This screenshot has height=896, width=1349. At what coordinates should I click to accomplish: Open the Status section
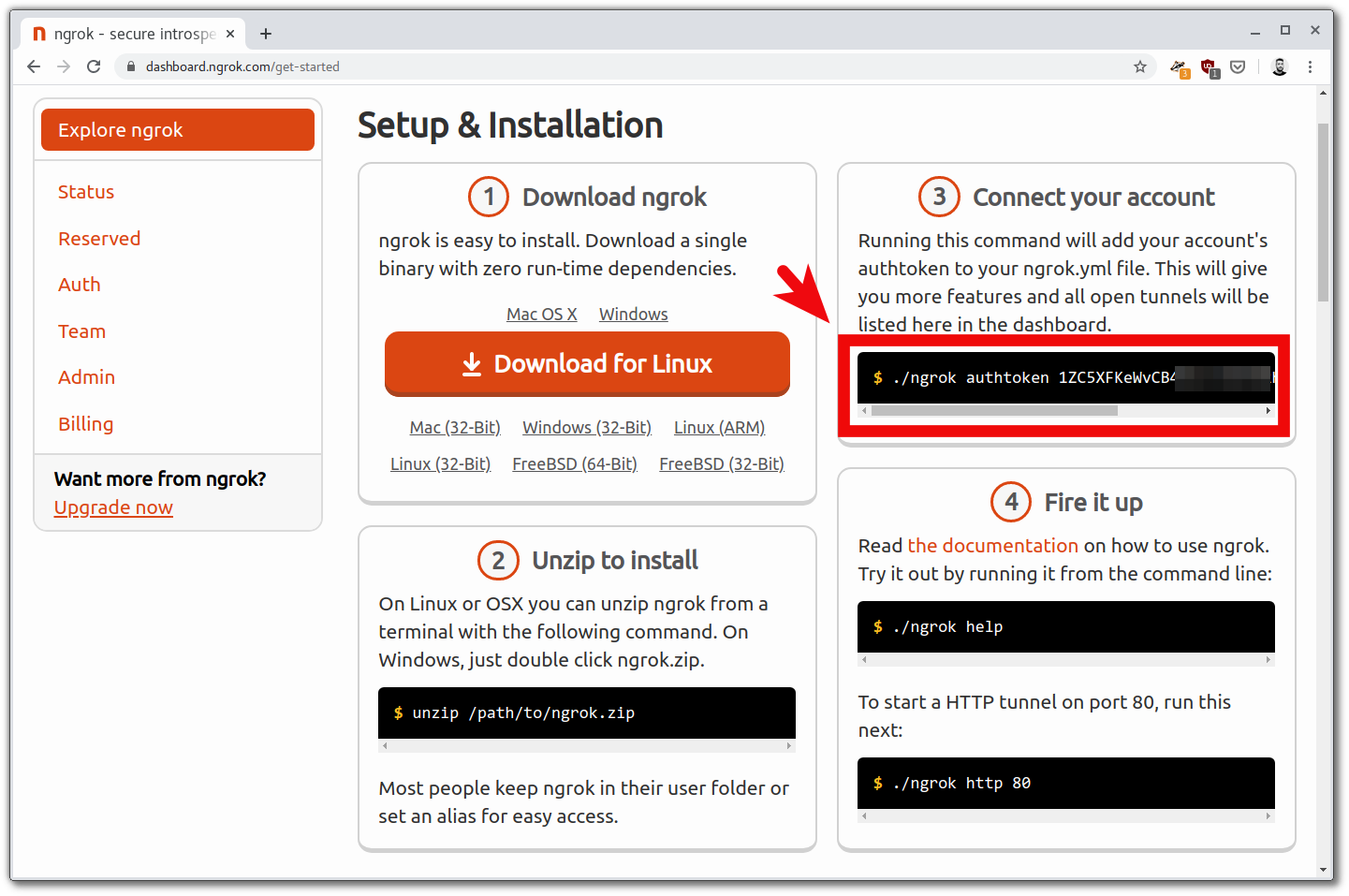click(86, 192)
